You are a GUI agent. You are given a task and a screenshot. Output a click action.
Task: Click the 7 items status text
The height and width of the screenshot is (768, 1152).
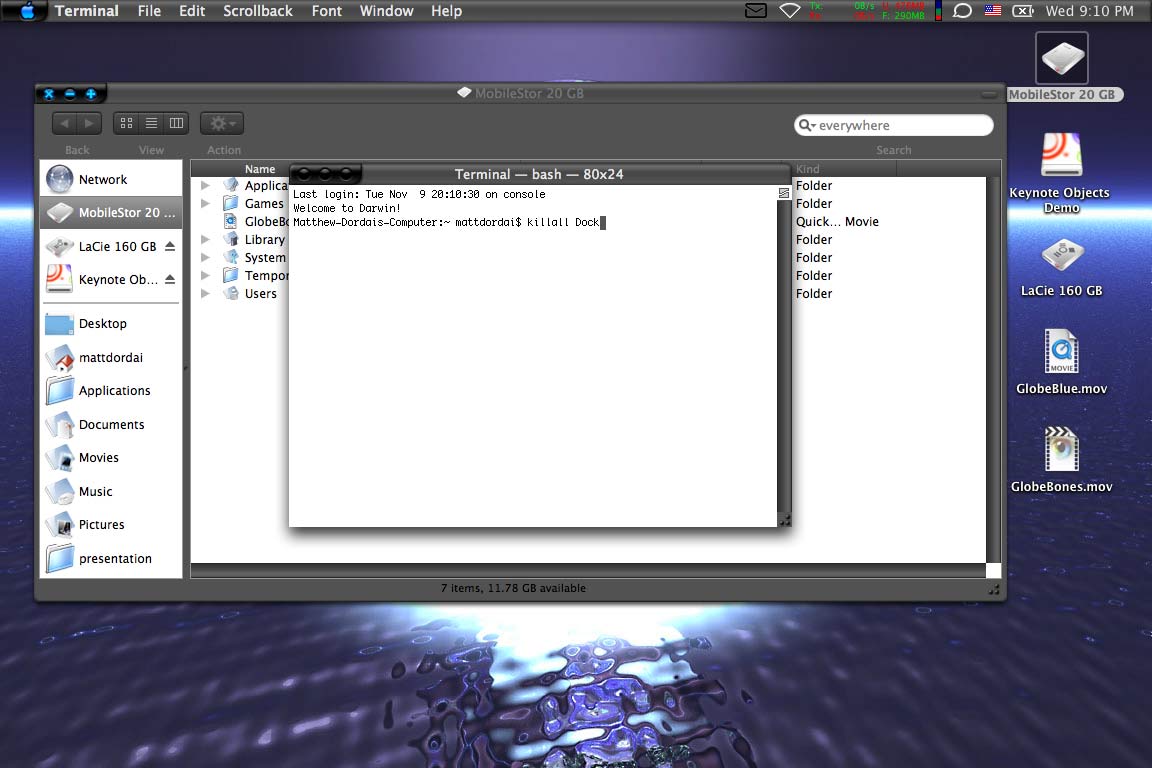click(514, 588)
